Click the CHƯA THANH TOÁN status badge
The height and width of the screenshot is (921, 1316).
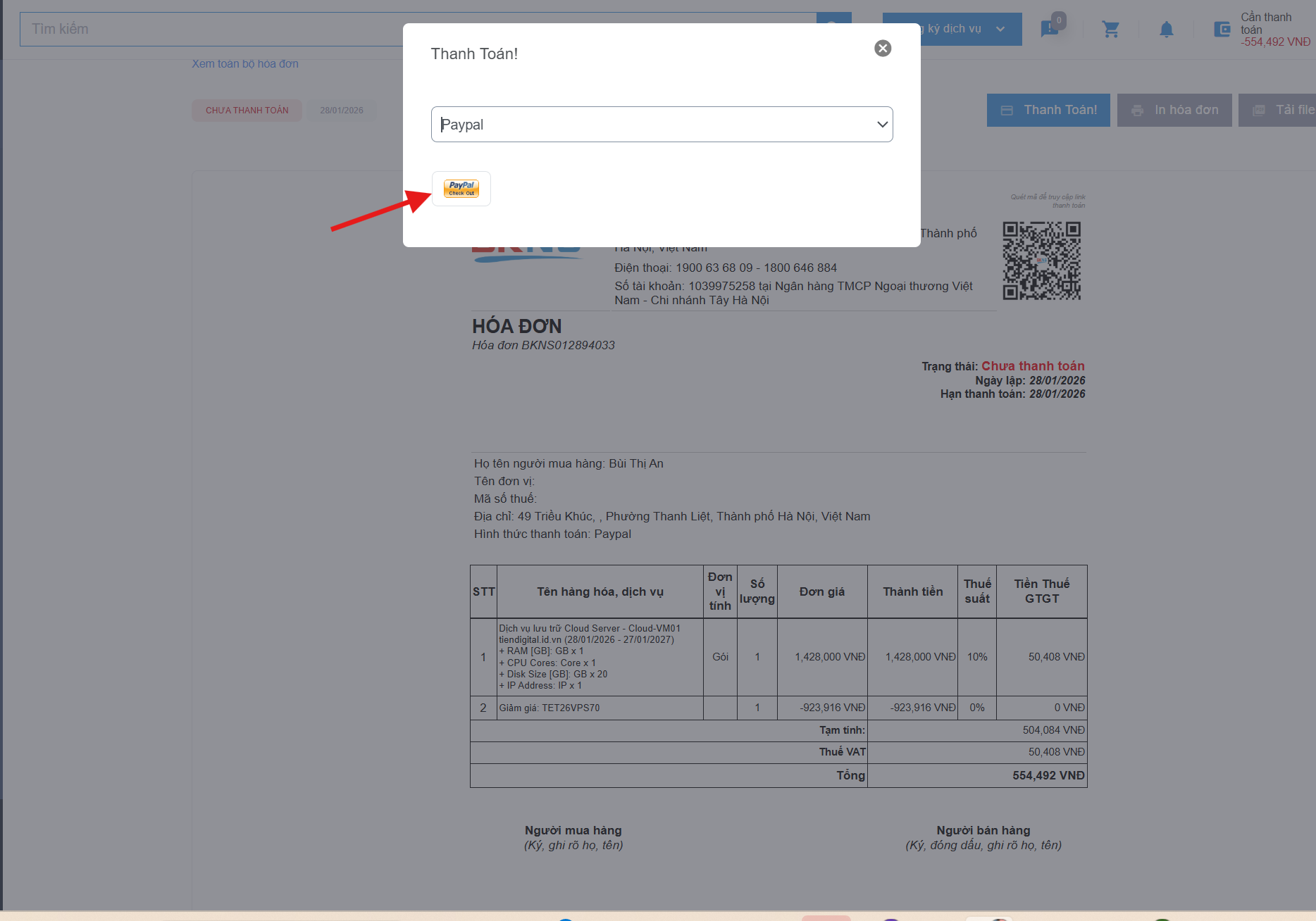pos(247,111)
